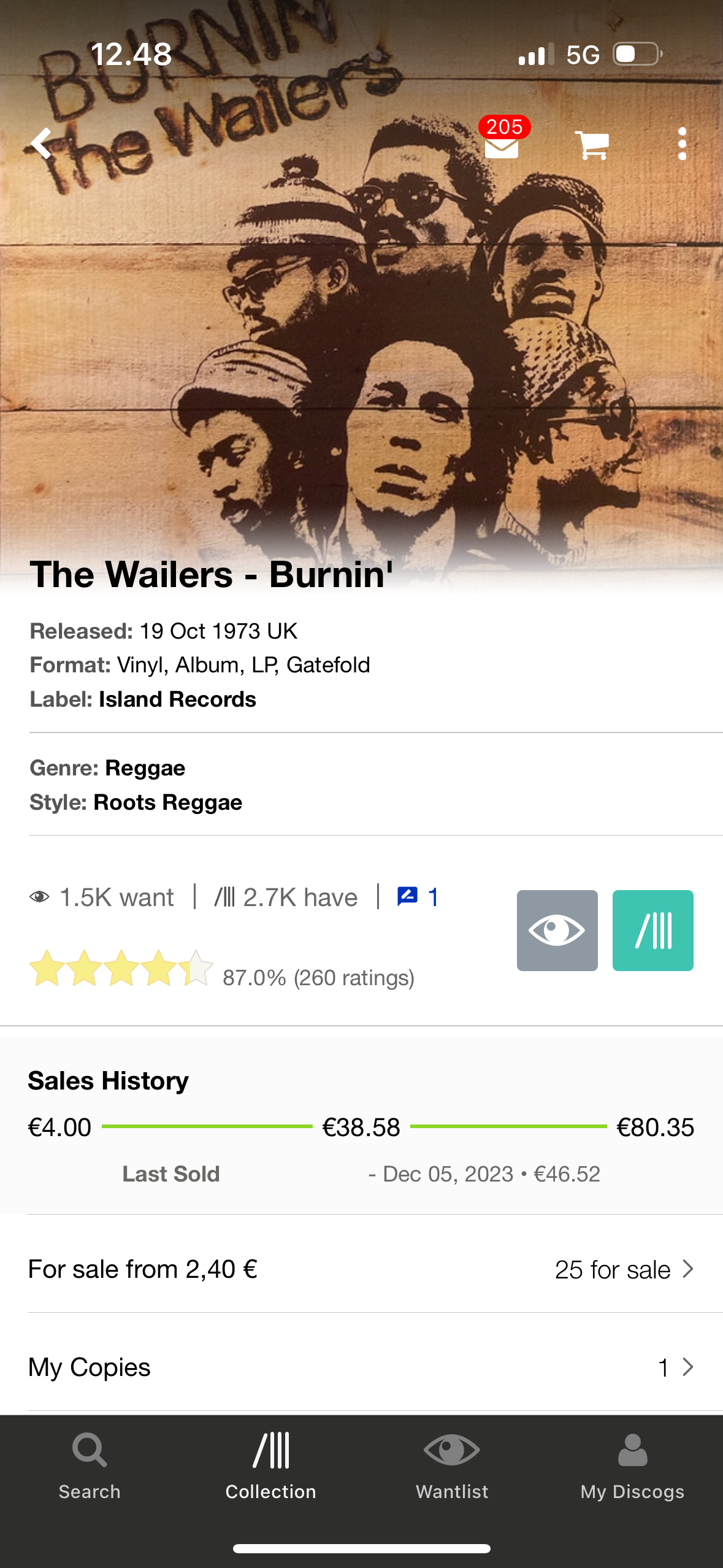The image size is (723, 1568).
Task: Tap the back arrow icon
Action: pyautogui.click(x=41, y=144)
